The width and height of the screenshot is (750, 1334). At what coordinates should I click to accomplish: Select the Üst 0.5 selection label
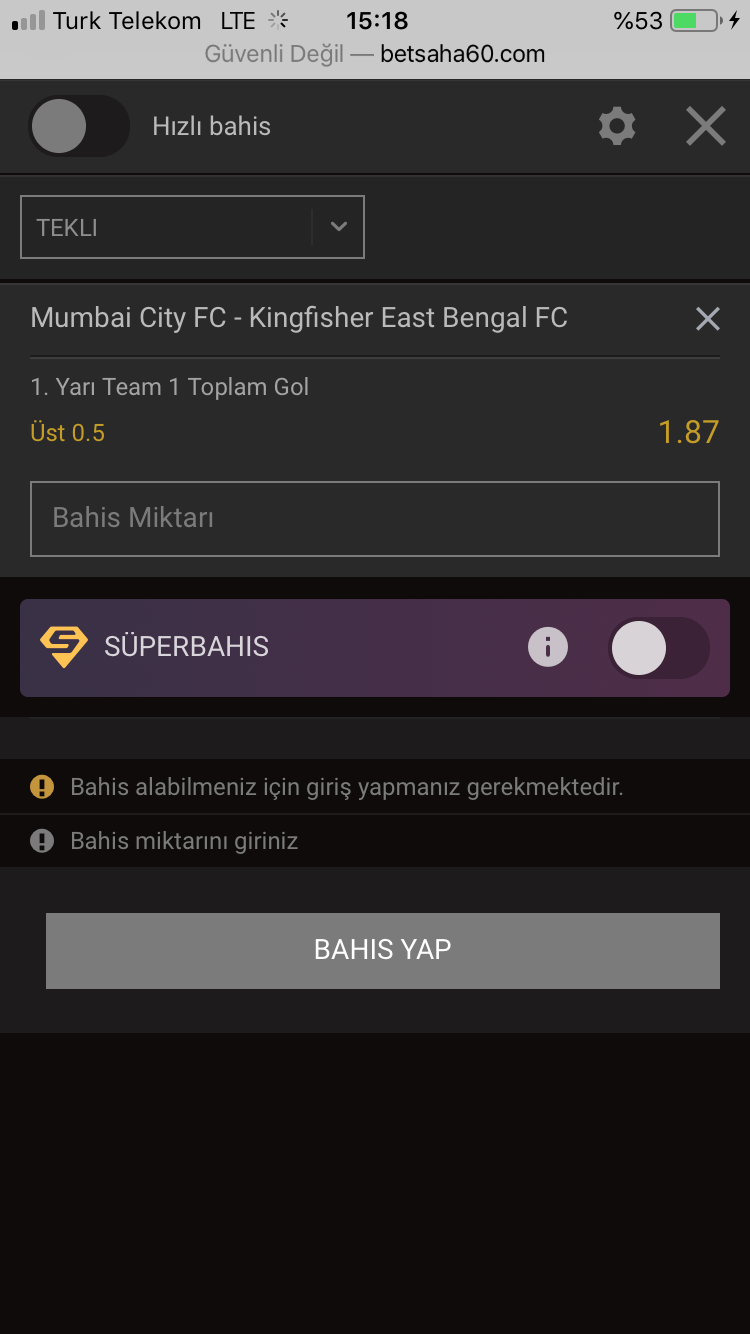coord(68,433)
